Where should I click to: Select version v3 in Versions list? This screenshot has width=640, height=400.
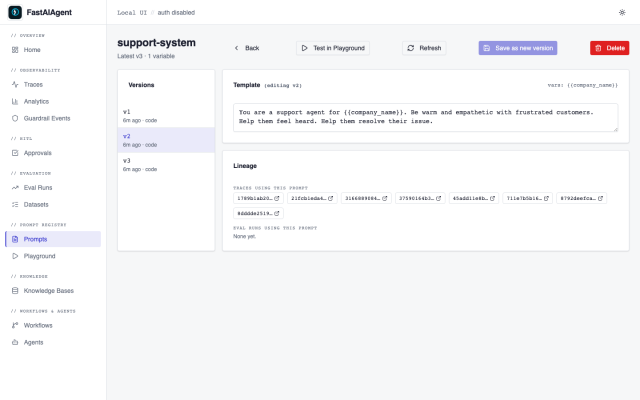(x=166, y=164)
